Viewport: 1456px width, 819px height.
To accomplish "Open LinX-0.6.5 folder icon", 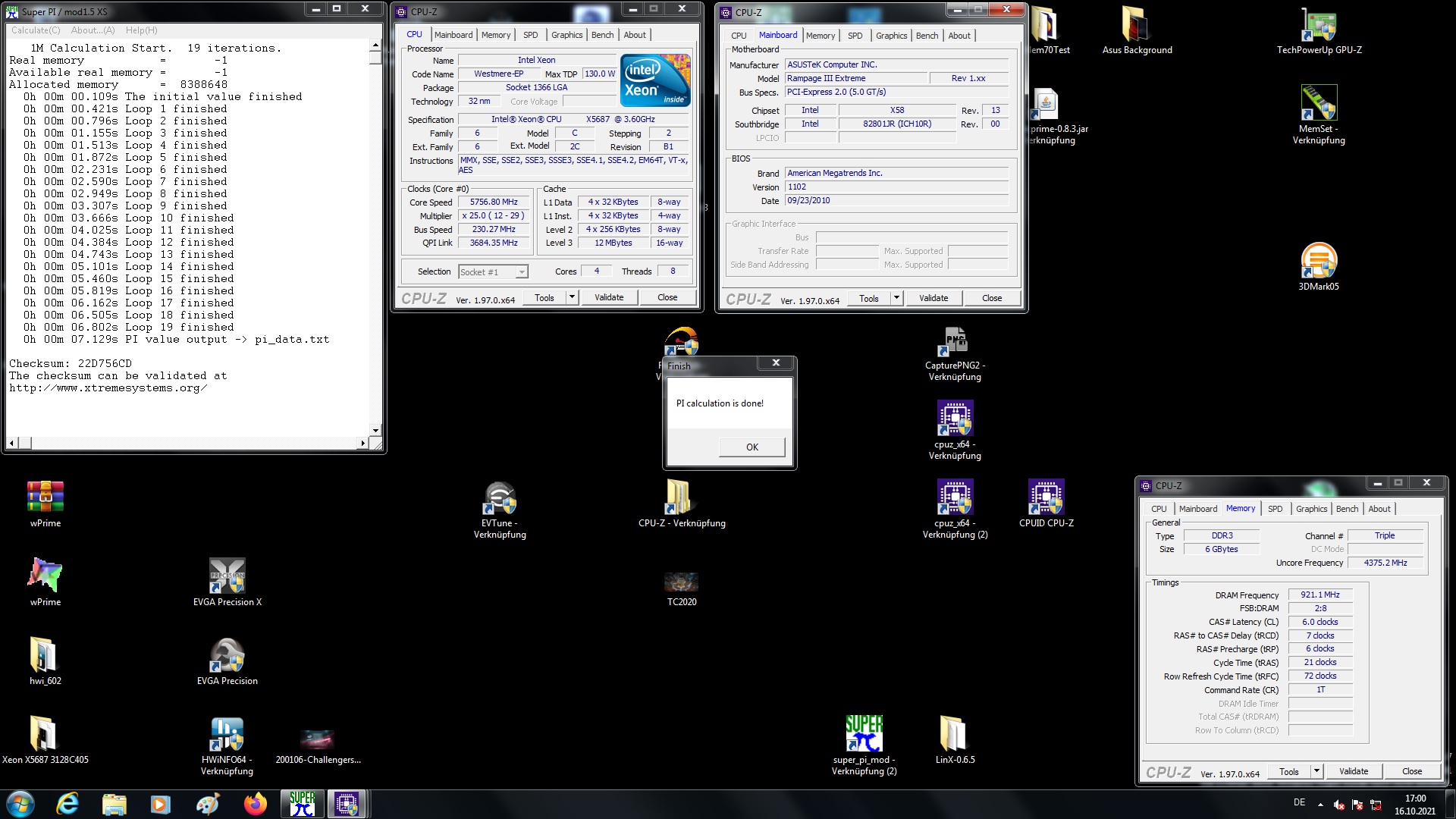I will [955, 739].
